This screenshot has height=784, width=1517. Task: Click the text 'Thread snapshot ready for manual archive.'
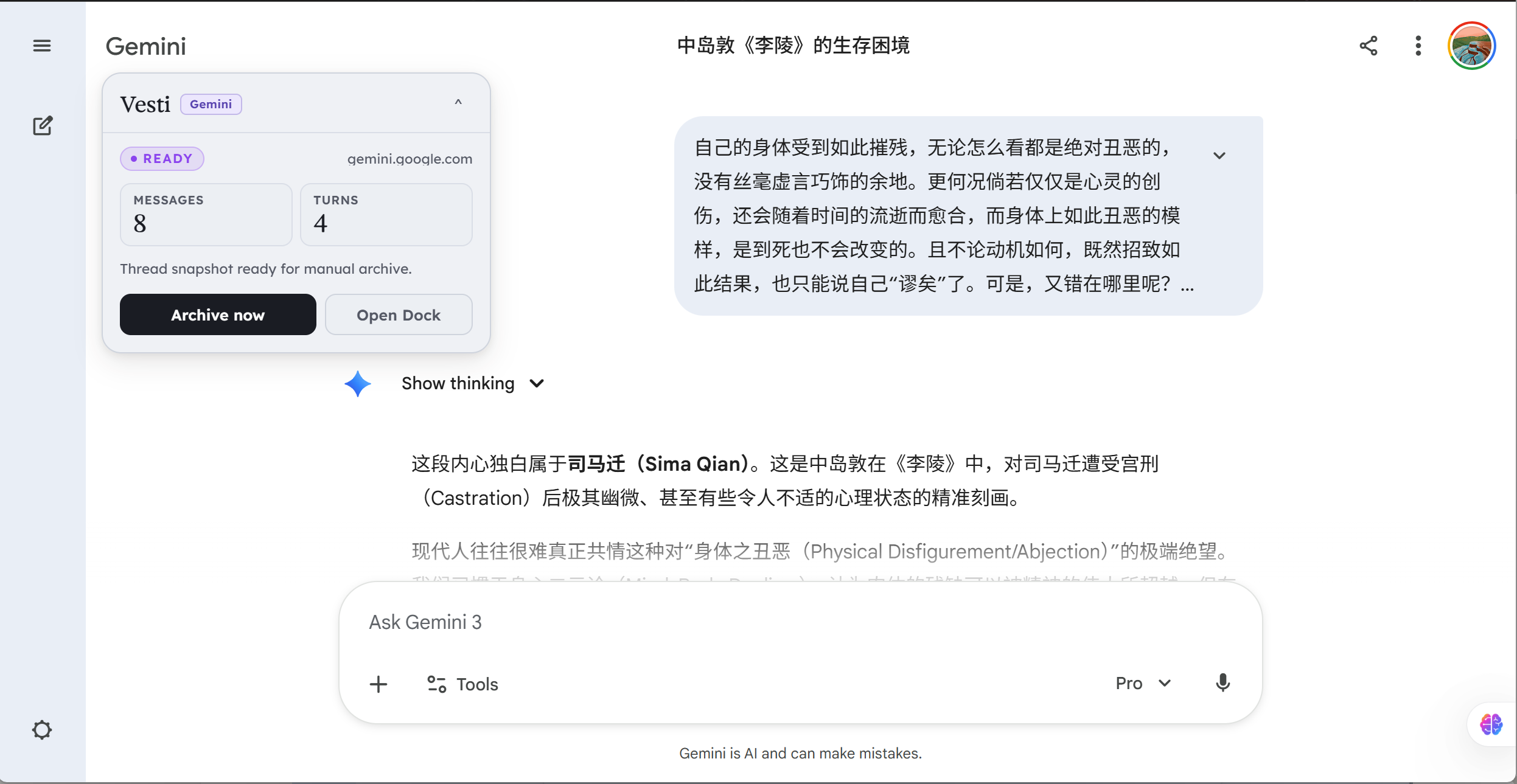pyautogui.click(x=266, y=269)
